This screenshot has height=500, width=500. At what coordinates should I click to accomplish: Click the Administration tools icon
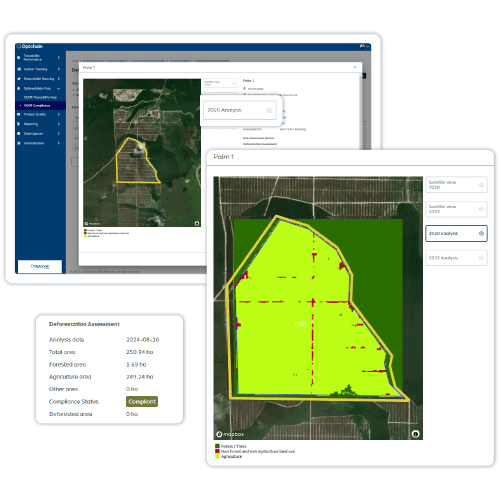pos(19,143)
